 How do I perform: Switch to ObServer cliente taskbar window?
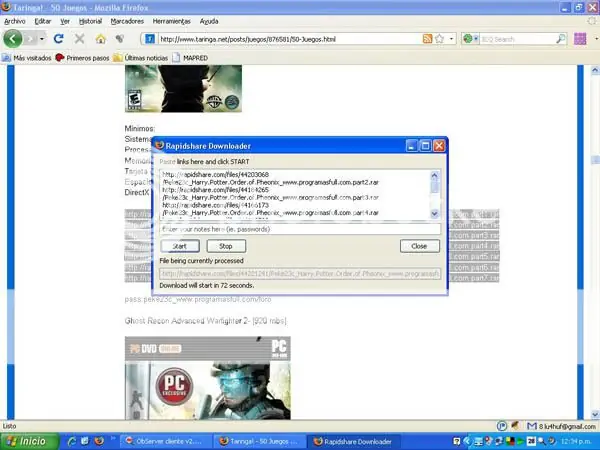(166, 441)
